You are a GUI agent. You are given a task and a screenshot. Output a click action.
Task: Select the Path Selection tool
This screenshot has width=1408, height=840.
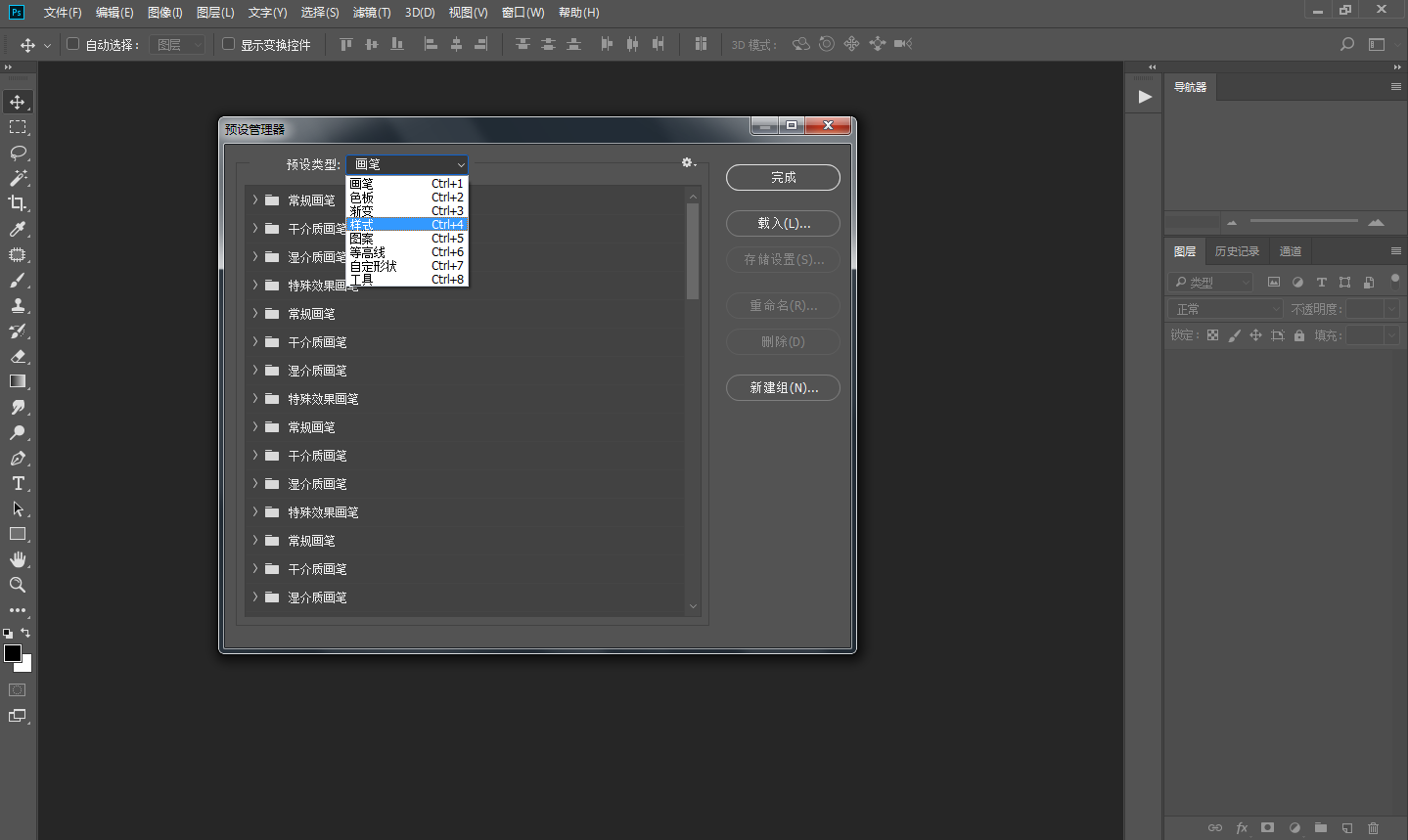[18, 508]
